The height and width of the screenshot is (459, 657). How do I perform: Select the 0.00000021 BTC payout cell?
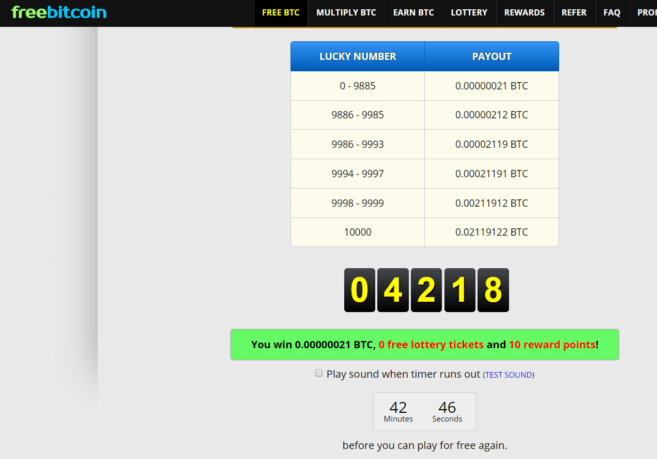(491, 86)
